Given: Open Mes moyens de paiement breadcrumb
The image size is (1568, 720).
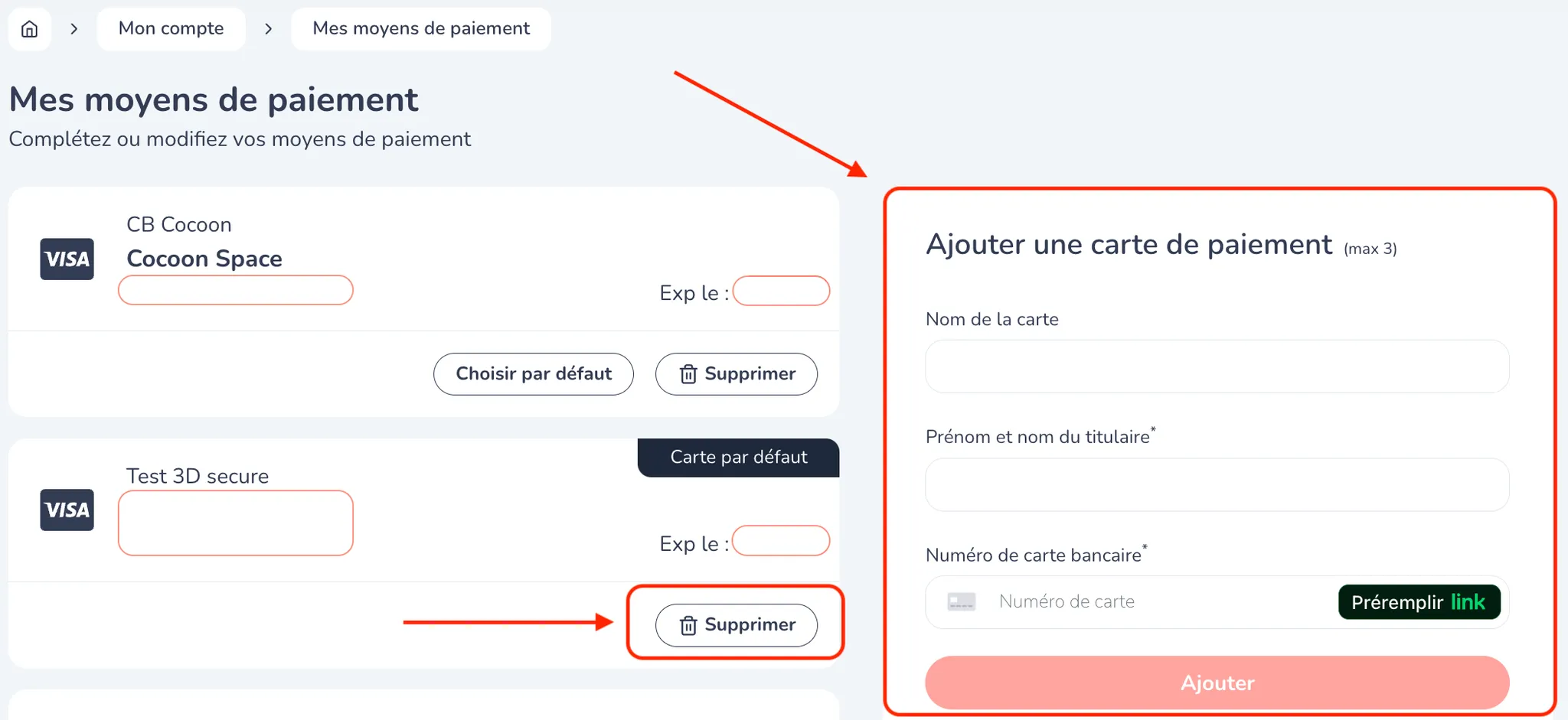Looking at the screenshot, I should (420, 29).
